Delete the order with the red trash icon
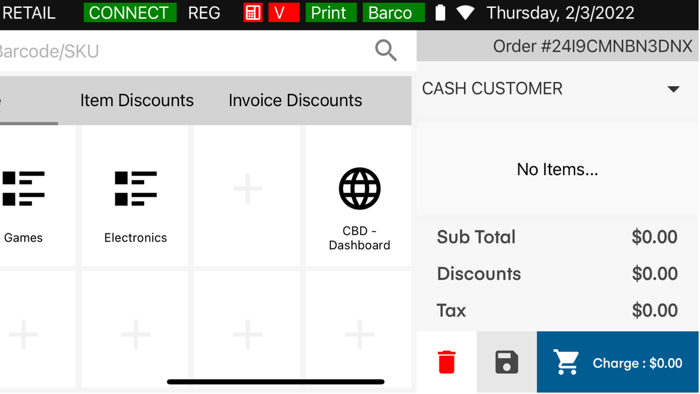Viewport: 700px width, 394px height. 446,362
